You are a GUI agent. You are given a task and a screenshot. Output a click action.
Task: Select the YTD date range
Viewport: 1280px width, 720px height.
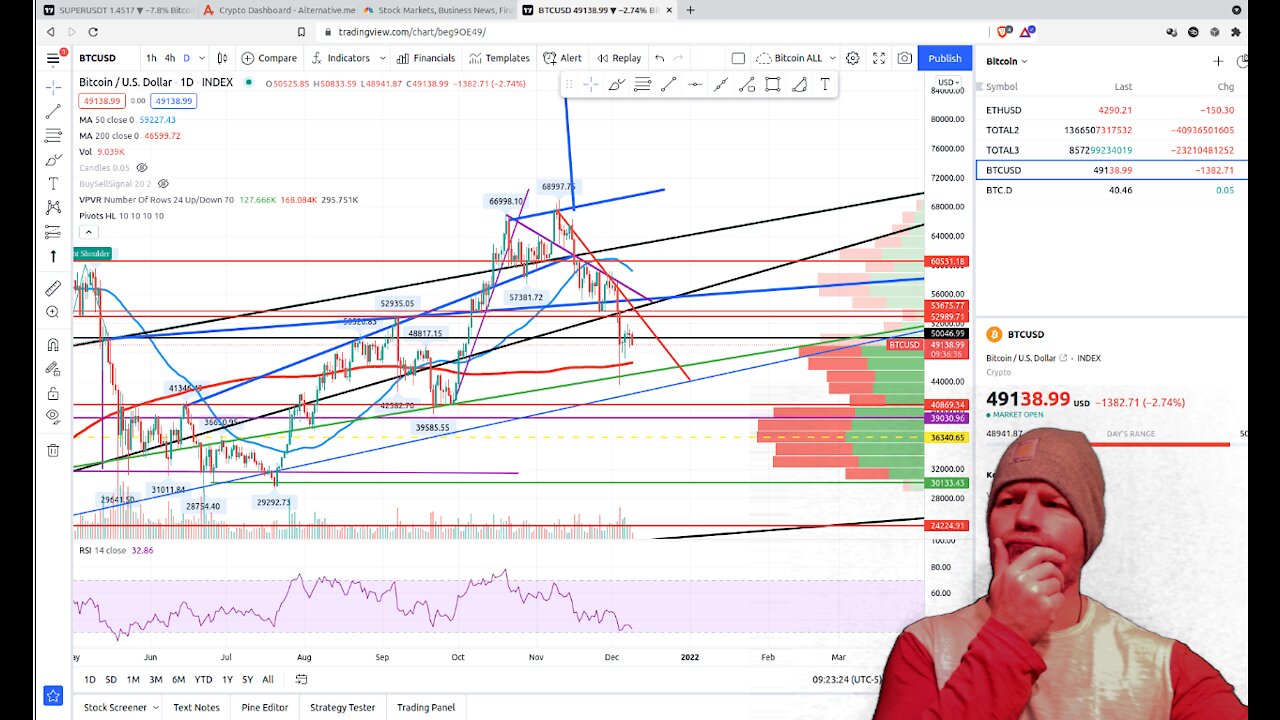[203, 679]
